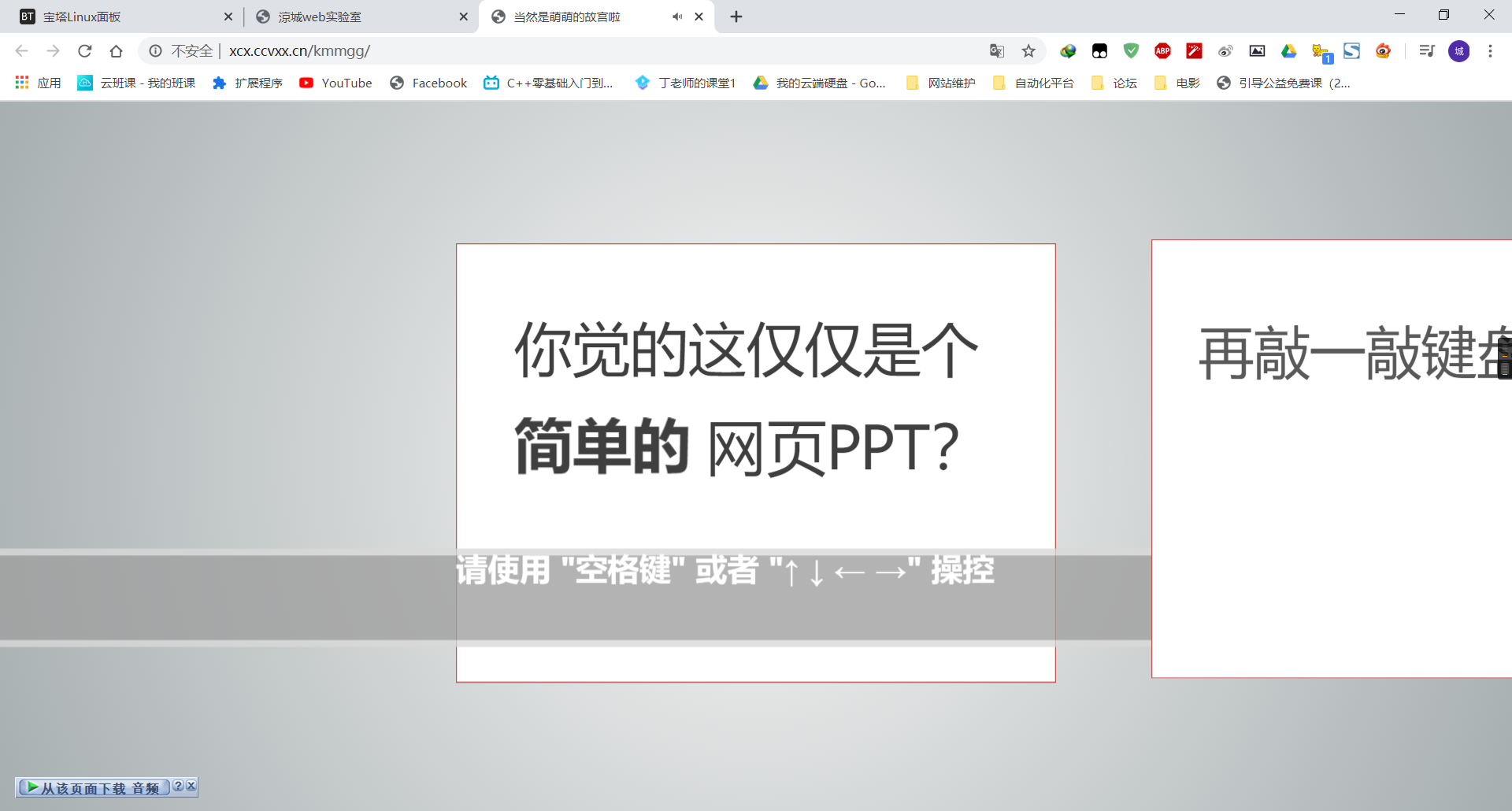Open the IDM download manager extension
This screenshot has width=1512, height=811.
1069,51
